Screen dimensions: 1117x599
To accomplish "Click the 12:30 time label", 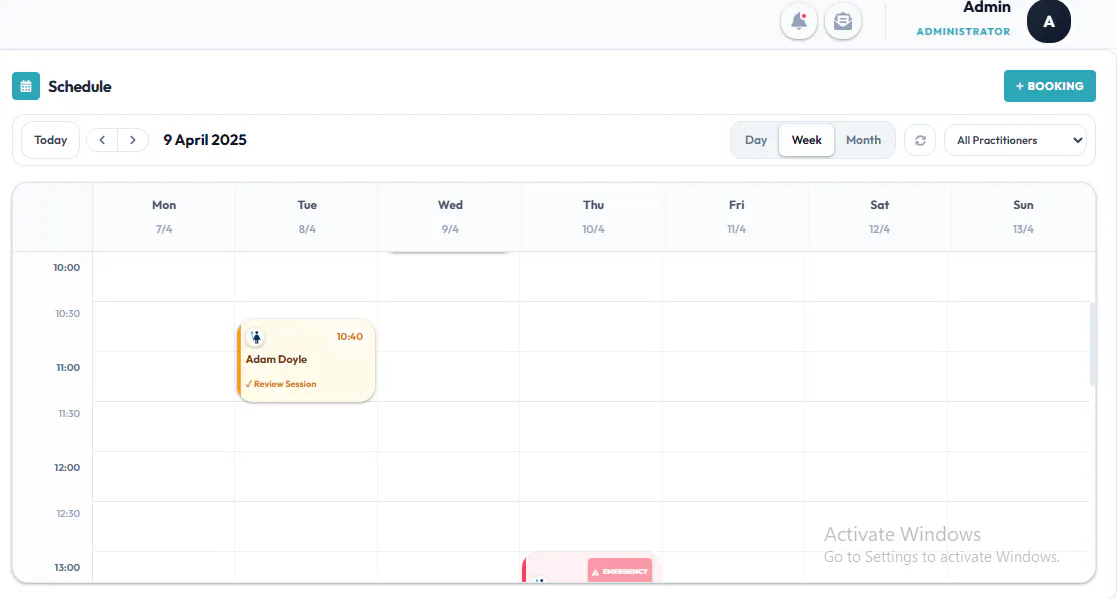I will click(x=68, y=514).
